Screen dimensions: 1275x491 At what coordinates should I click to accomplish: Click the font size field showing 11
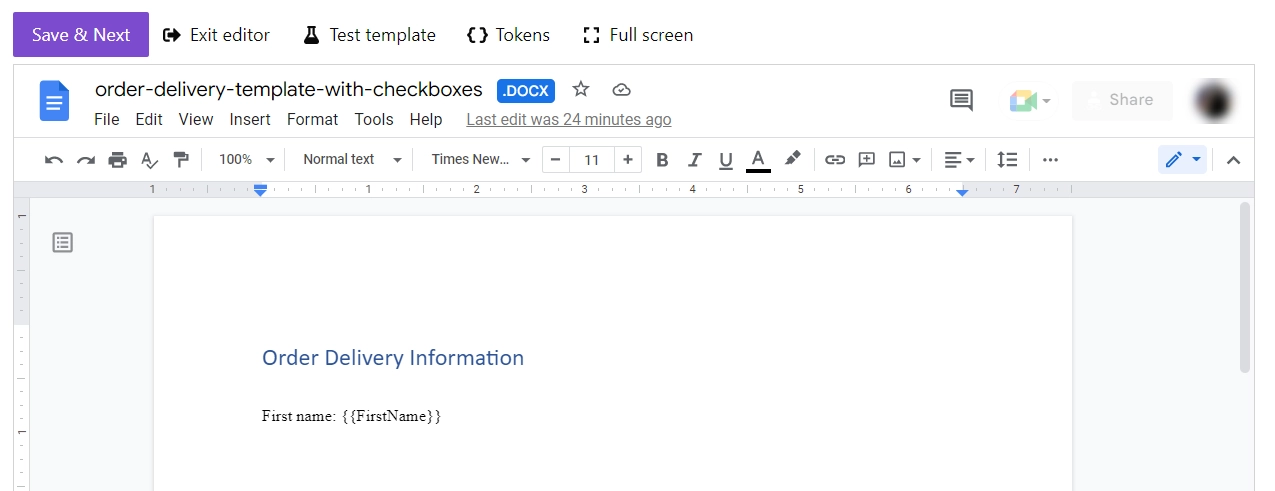(592, 160)
